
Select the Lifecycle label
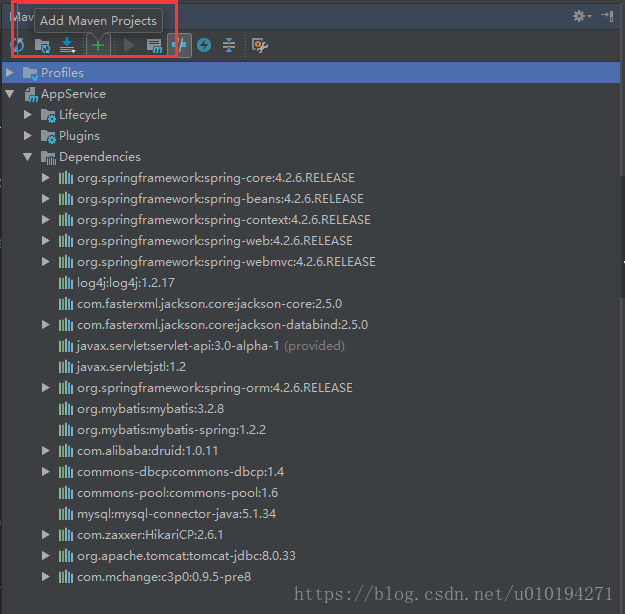click(83, 115)
